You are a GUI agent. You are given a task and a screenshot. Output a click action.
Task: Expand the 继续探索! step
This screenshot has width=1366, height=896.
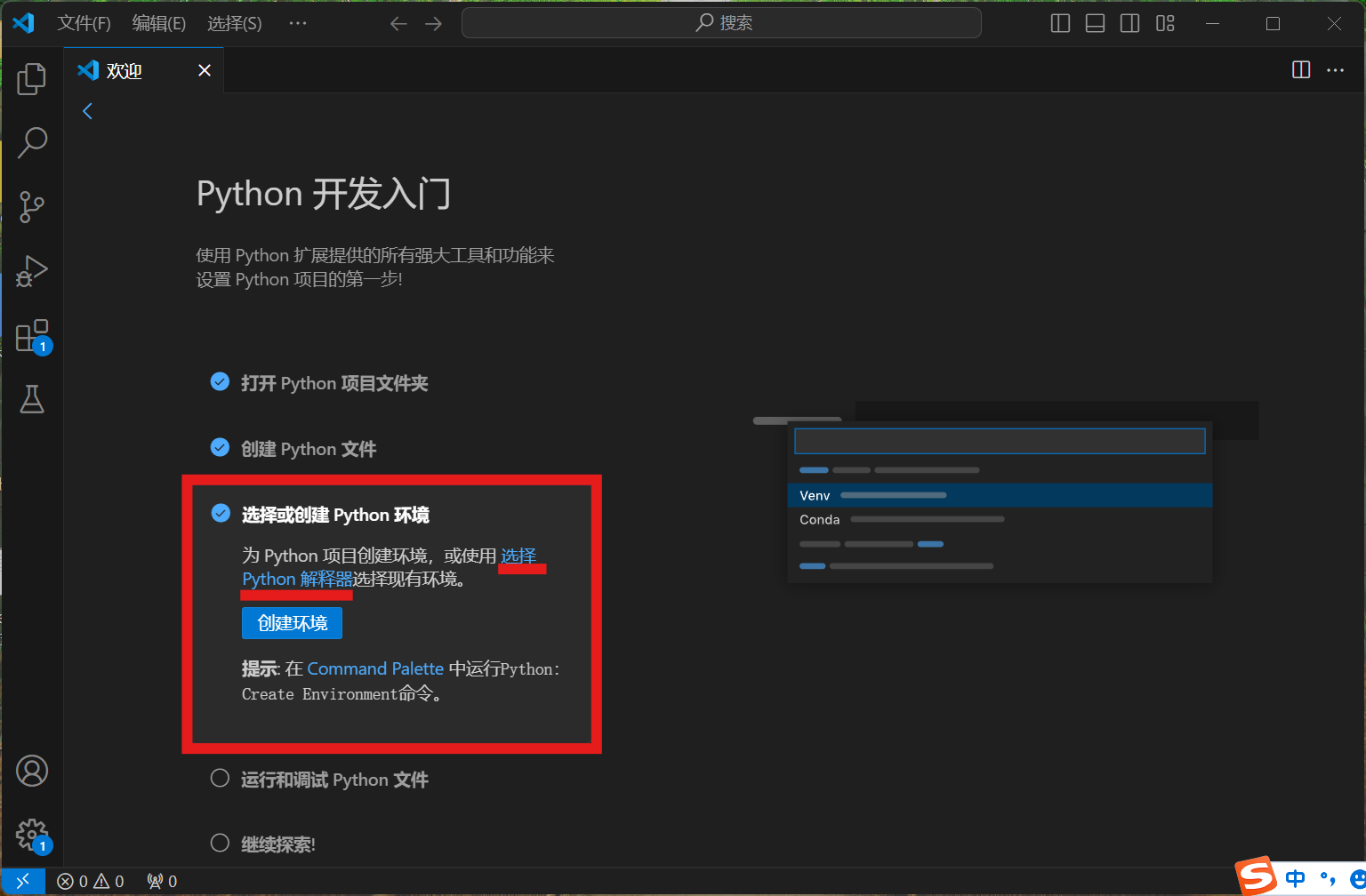(x=278, y=844)
